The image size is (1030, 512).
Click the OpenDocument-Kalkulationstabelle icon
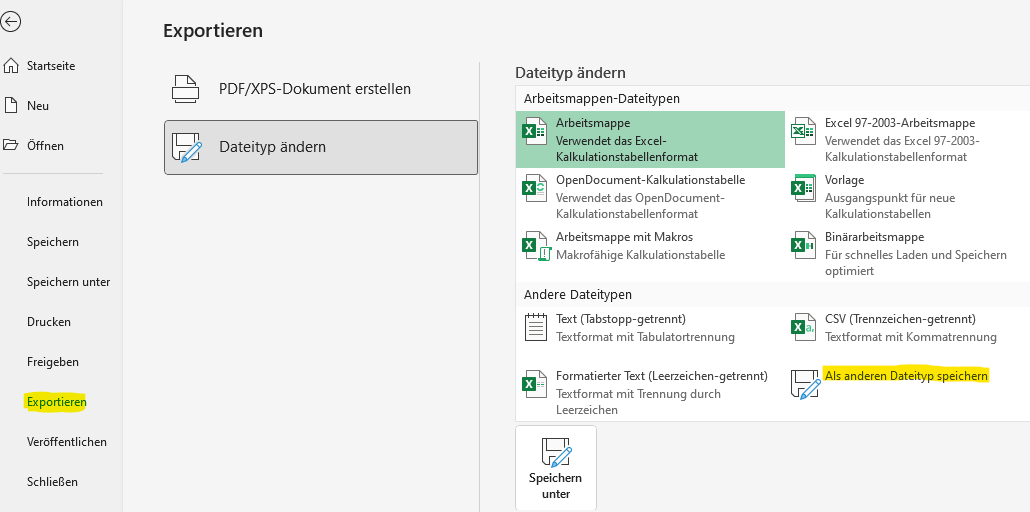(x=535, y=188)
